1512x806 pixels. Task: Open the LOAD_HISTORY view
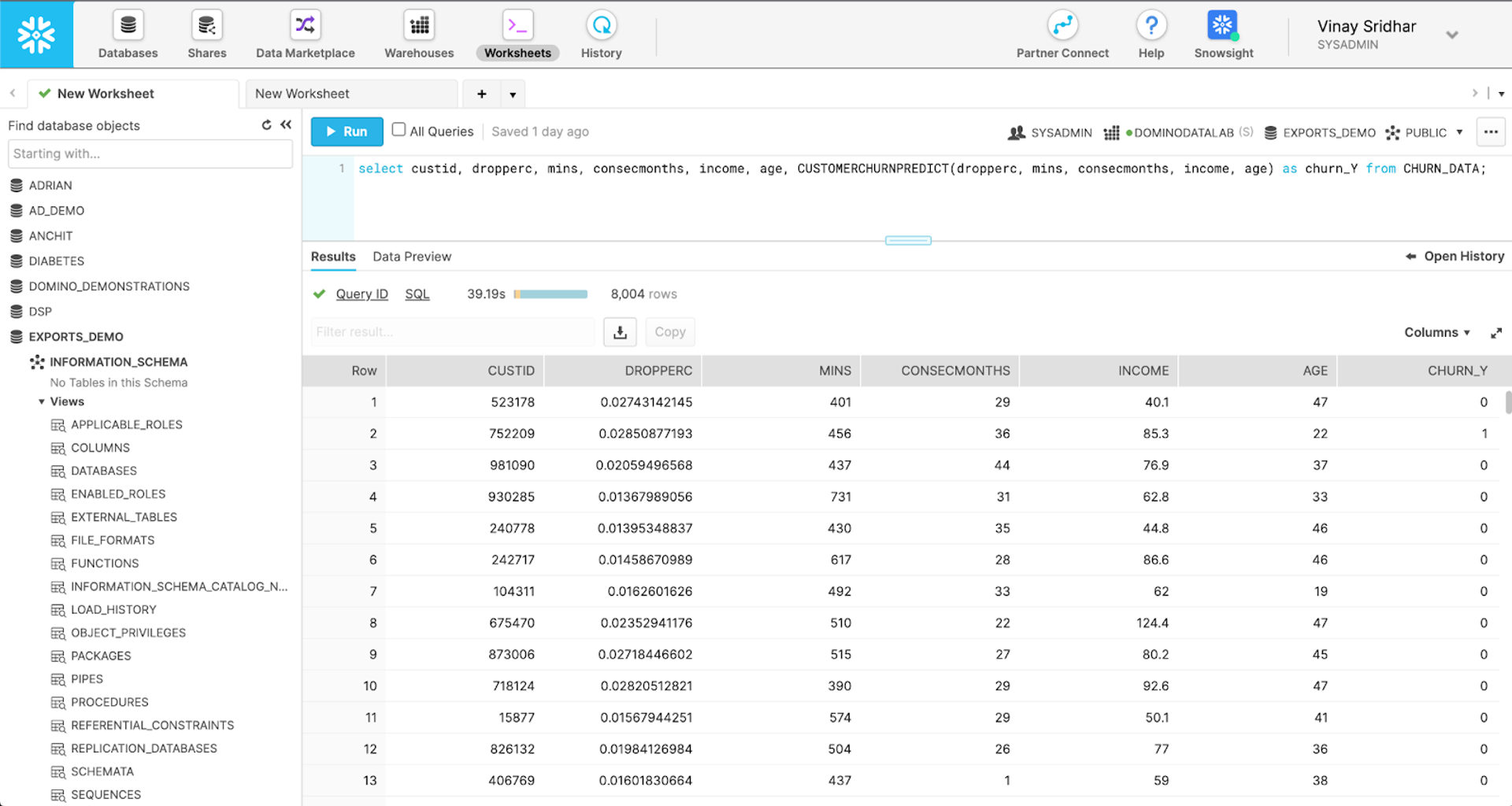click(x=113, y=610)
